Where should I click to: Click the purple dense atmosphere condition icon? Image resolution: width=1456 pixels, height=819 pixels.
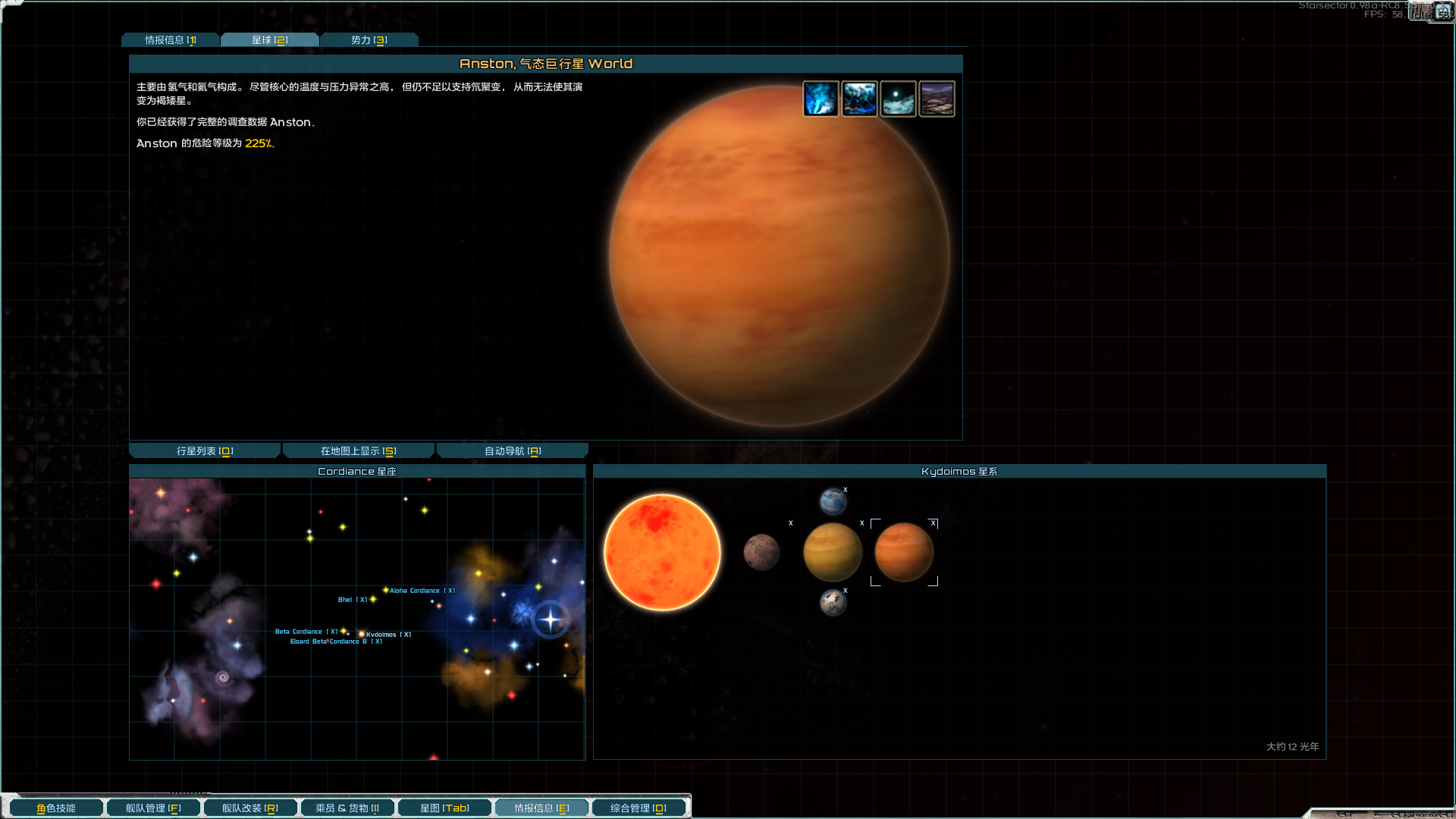click(937, 99)
